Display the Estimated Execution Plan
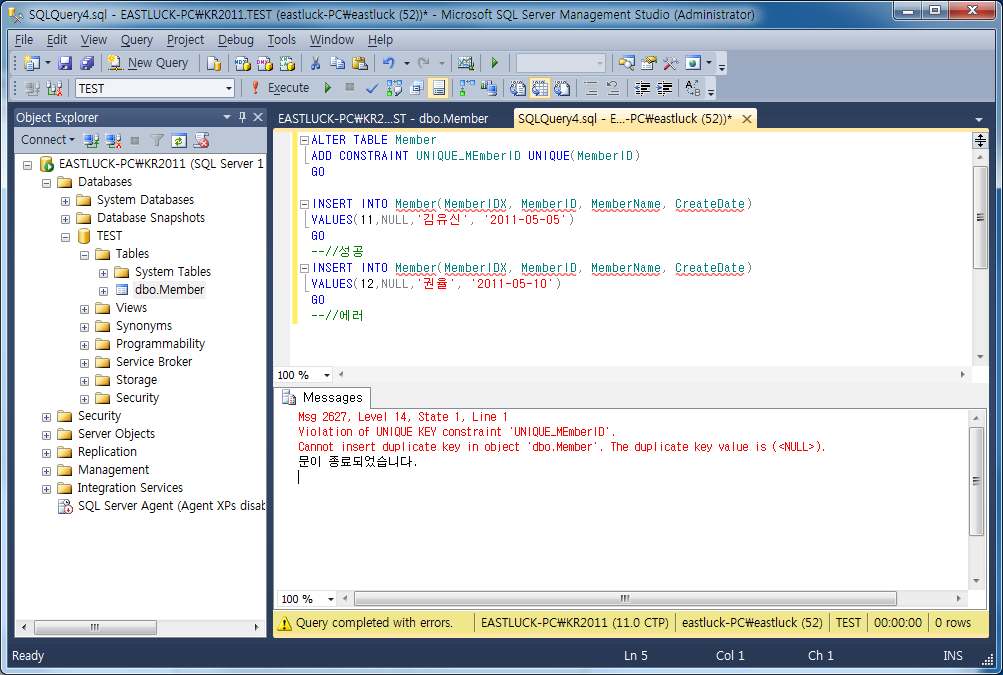 (394, 88)
